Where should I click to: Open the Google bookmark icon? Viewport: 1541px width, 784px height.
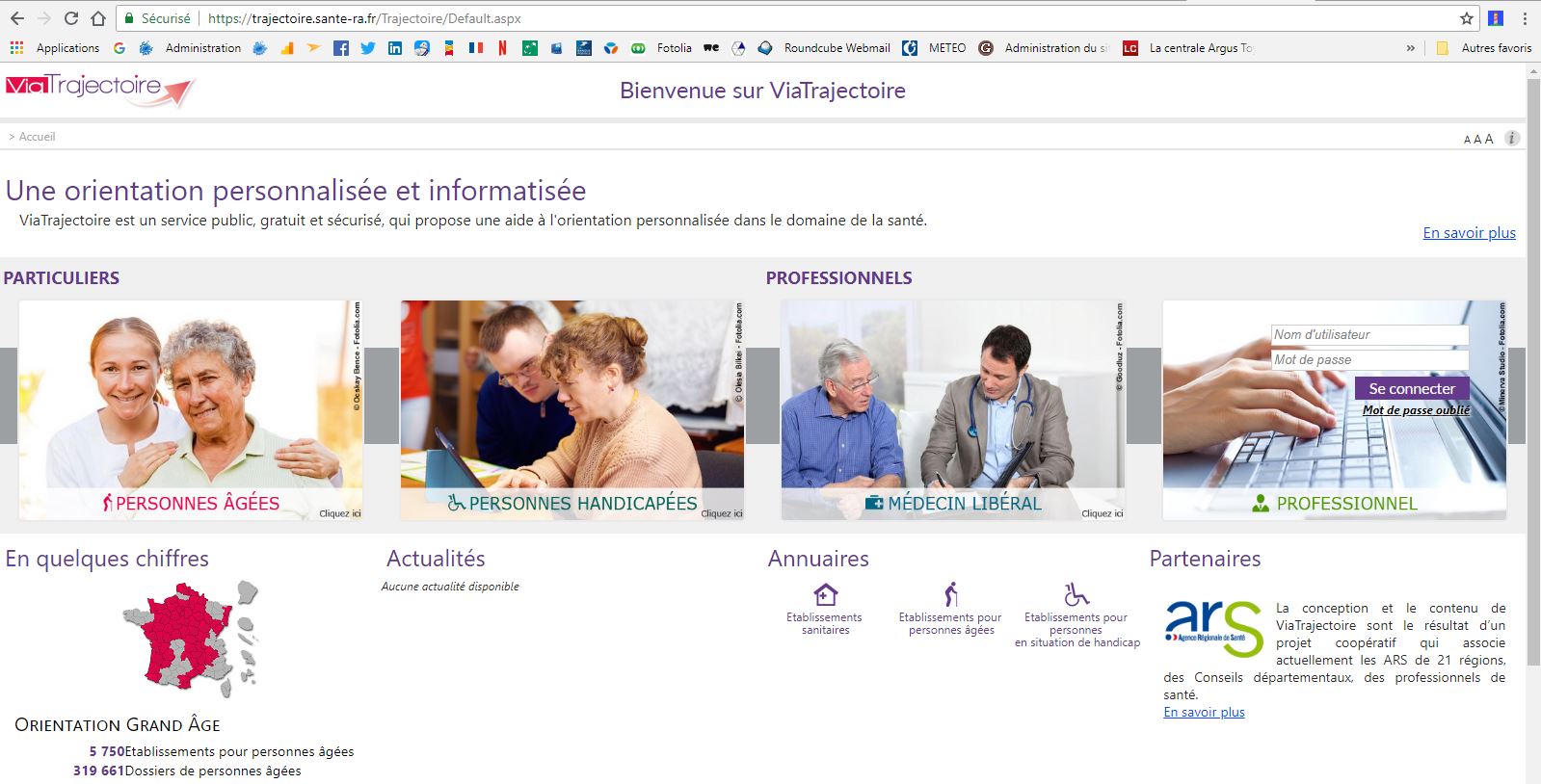tap(120, 47)
